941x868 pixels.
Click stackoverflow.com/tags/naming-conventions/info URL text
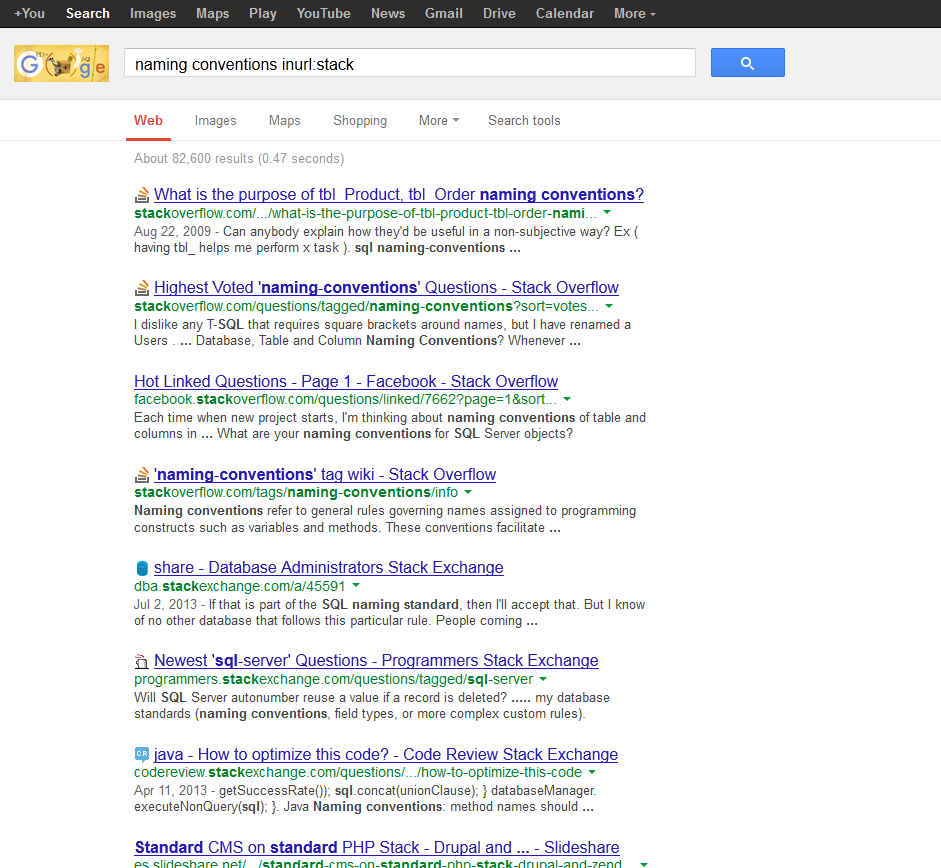tap(296, 492)
